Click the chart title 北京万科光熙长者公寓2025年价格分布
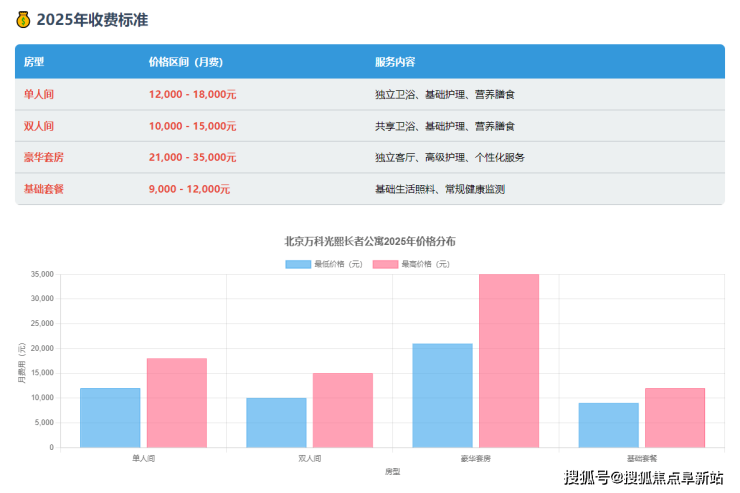Image resolution: width=740 pixels, height=493 pixels. [x=370, y=241]
